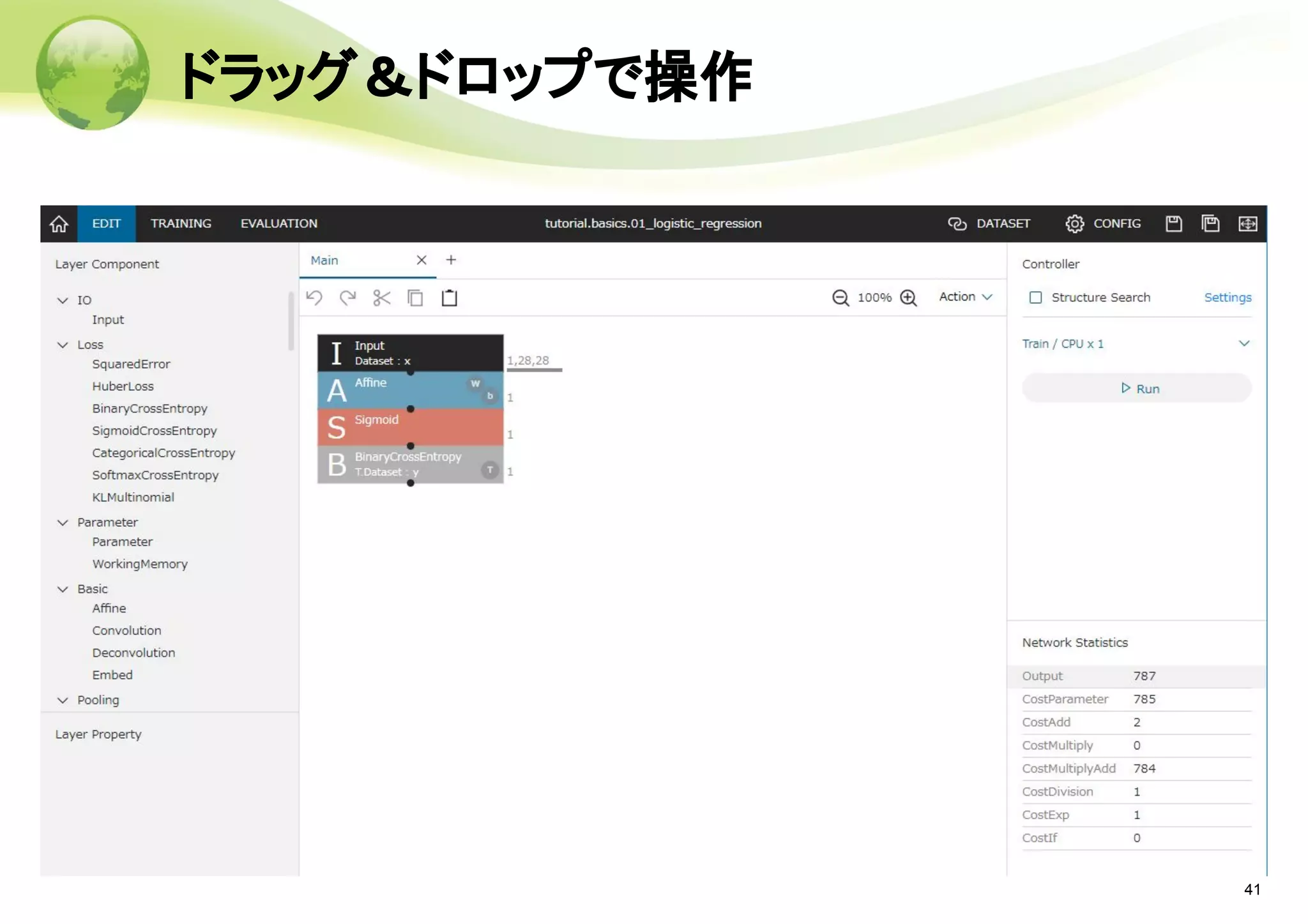The height and width of the screenshot is (924, 1308).
Task: Click the zoom out magnifier icon
Action: tap(840, 298)
